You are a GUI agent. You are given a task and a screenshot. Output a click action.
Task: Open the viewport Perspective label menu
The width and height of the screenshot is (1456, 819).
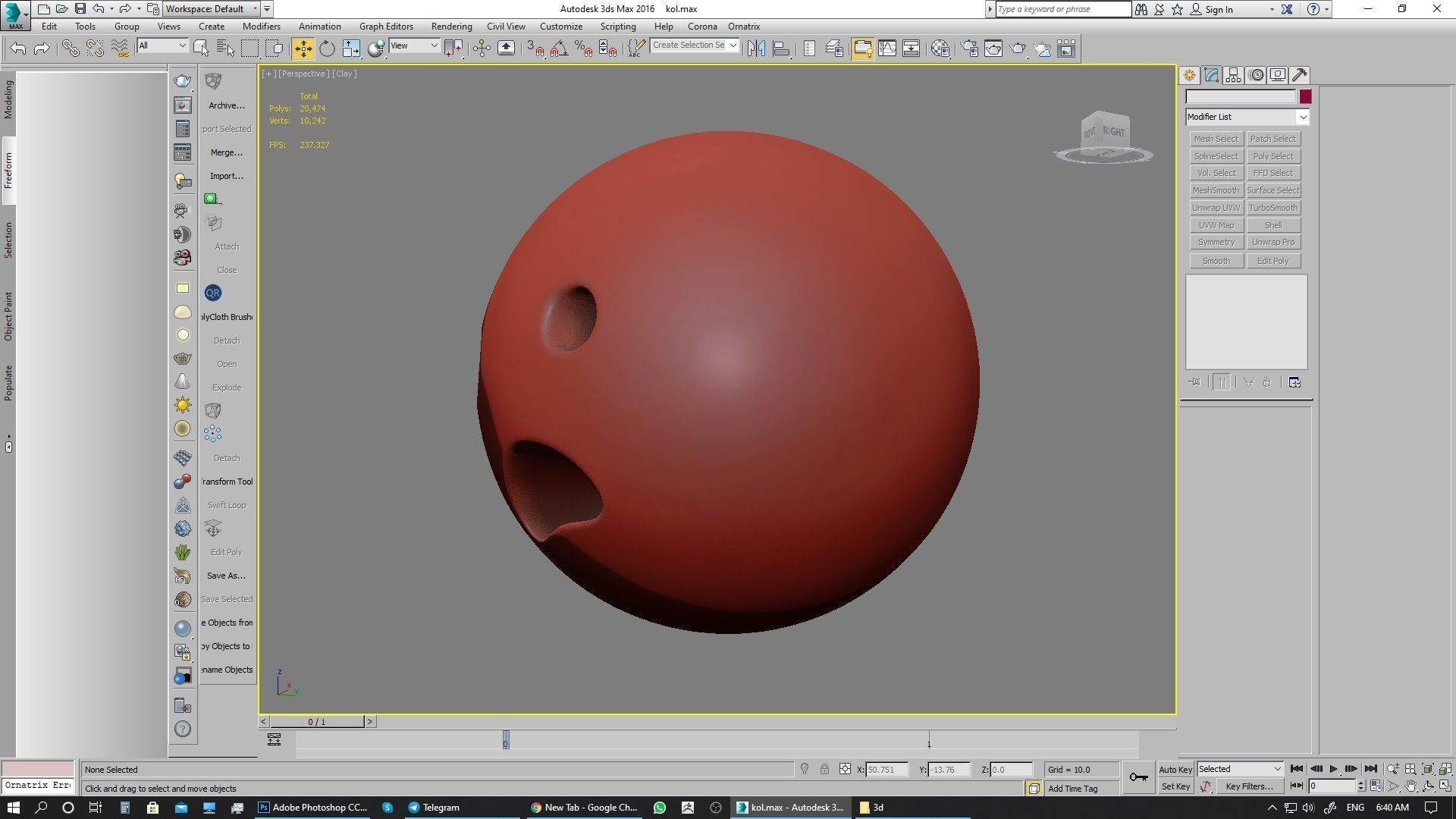point(304,74)
